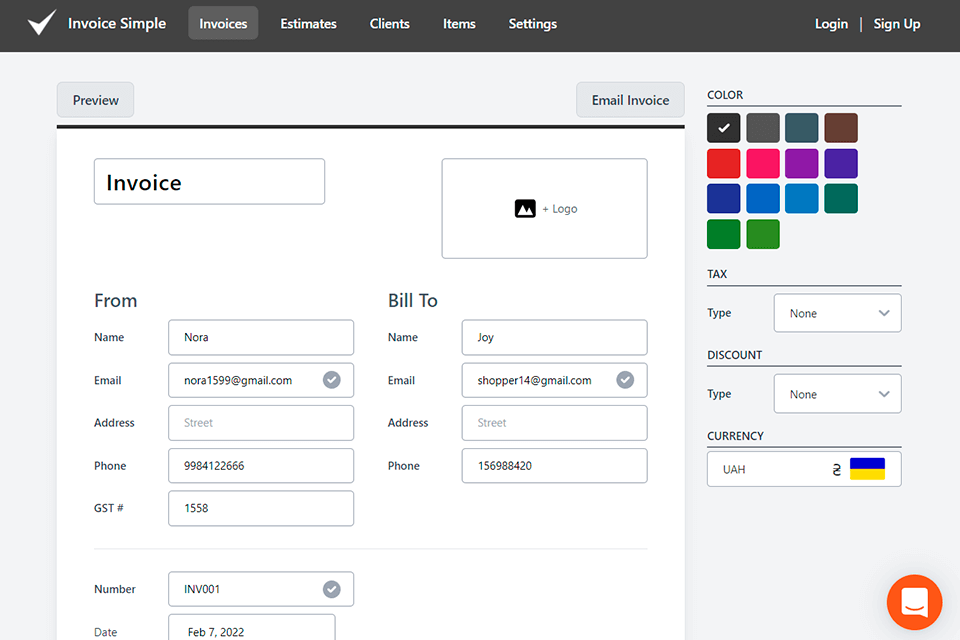Click the Bill To Phone field 156988420

554,465
